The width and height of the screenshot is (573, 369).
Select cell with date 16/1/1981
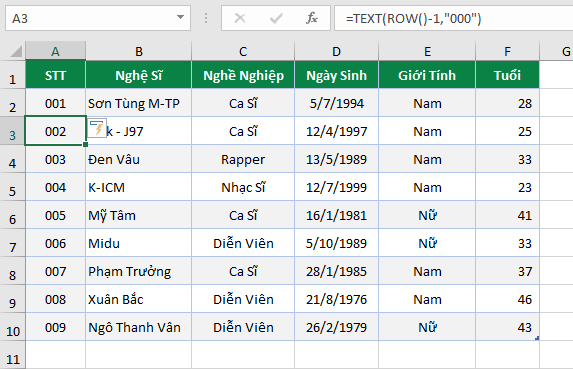337,215
